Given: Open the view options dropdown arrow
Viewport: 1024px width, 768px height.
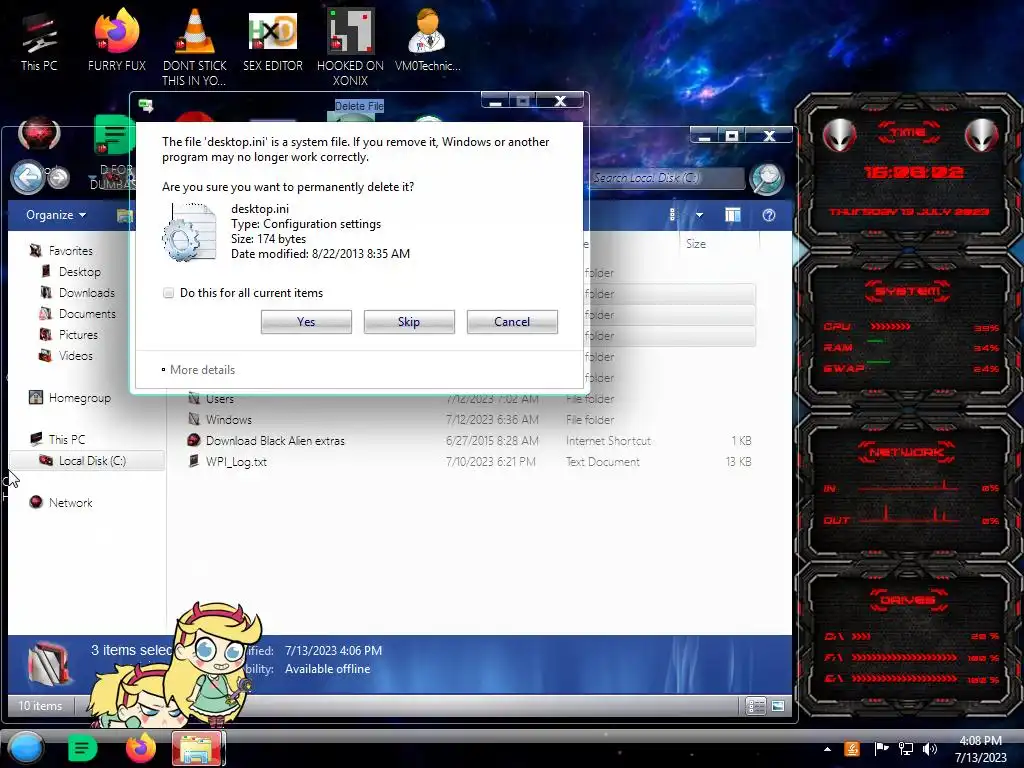Looking at the screenshot, I should click(699, 215).
